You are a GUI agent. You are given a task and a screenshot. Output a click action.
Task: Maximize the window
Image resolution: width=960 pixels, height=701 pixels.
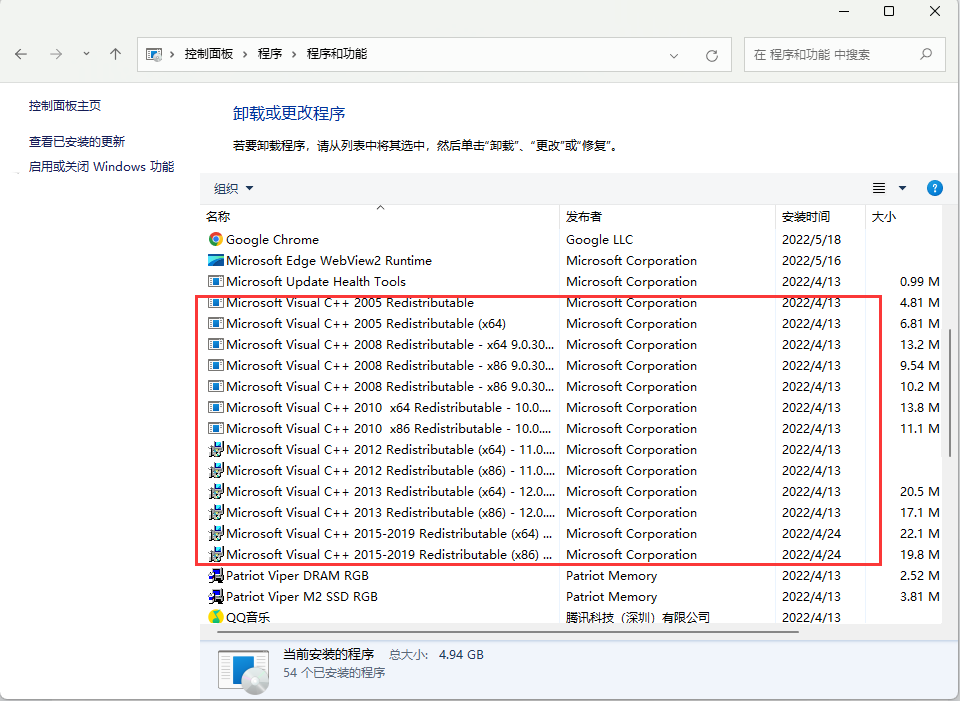tap(889, 11)
